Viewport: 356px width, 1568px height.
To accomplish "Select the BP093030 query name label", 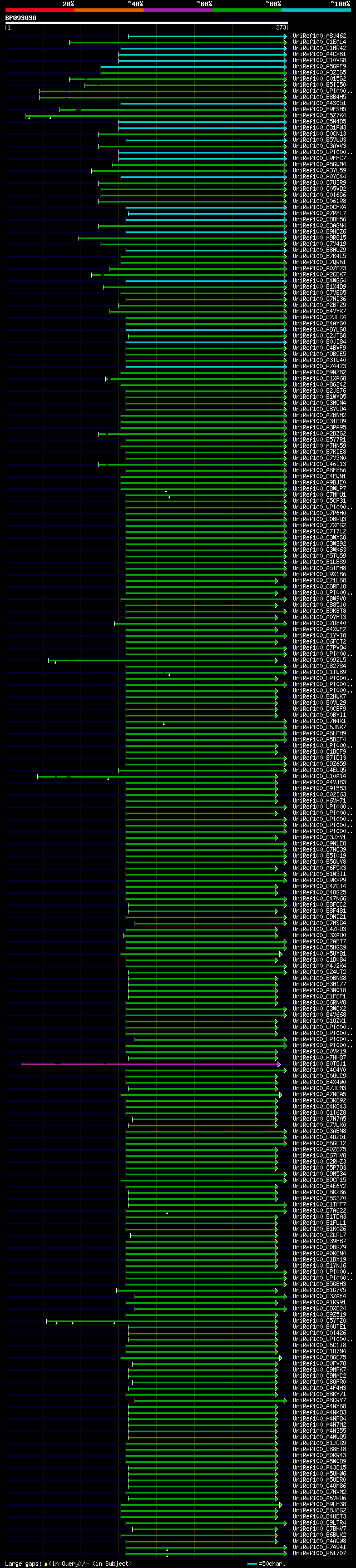I will 21,18.
